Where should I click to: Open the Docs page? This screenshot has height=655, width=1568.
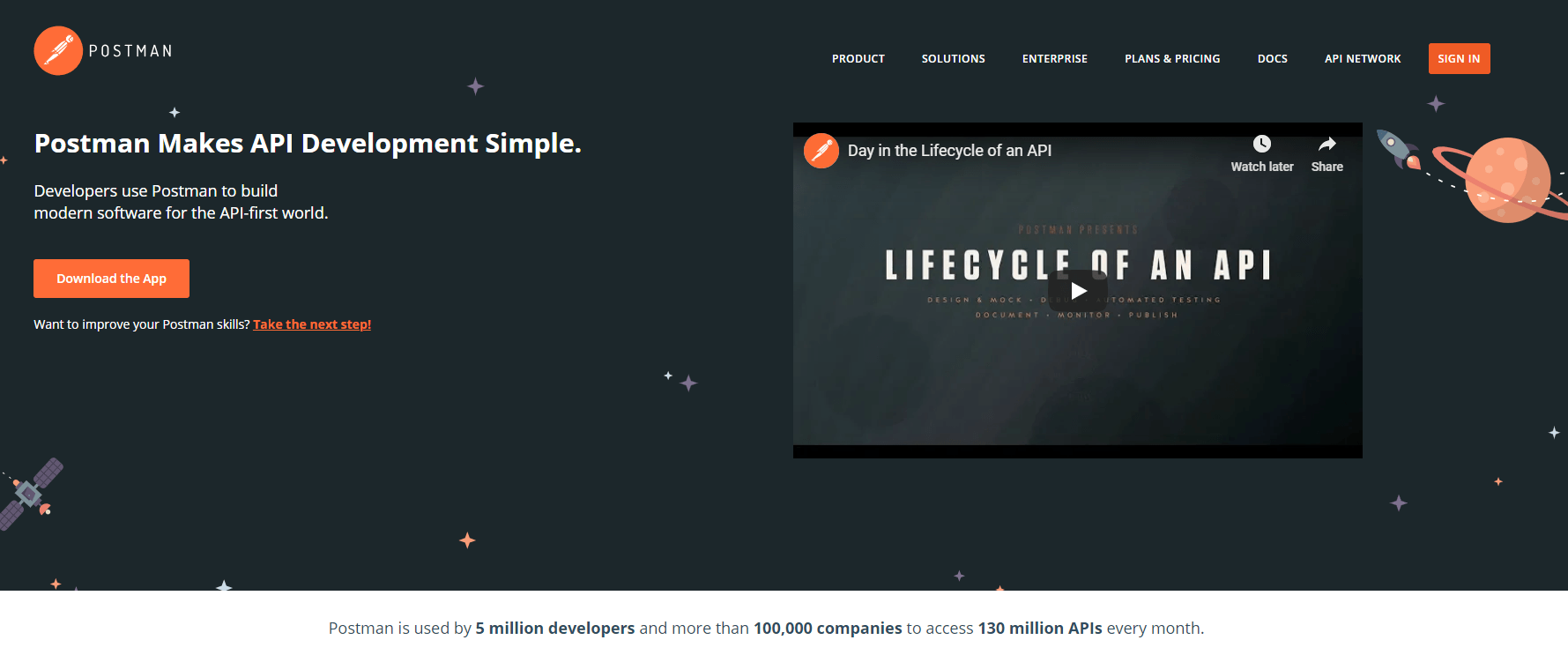click(1273, 59)
